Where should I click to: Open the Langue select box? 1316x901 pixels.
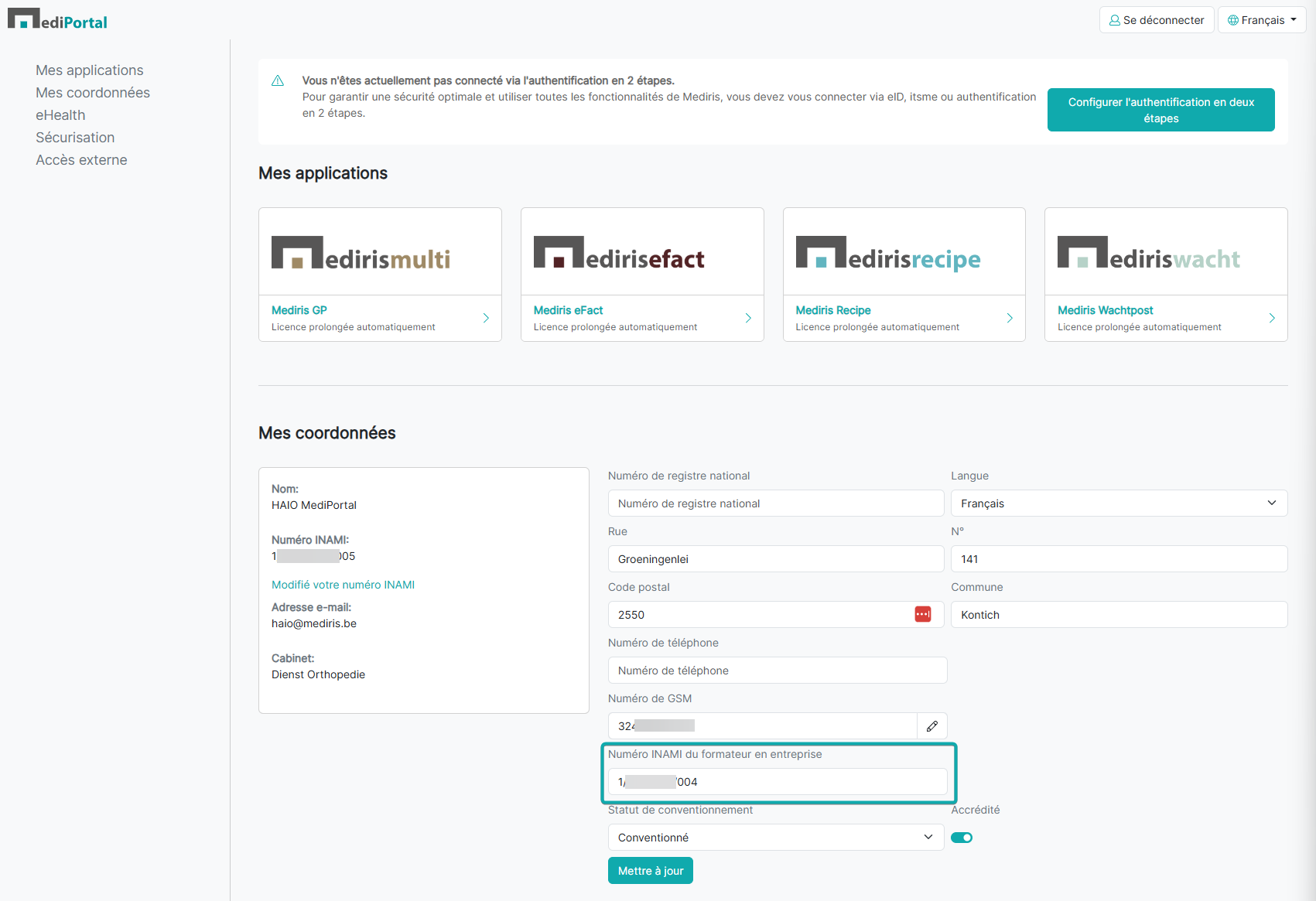point(1119,503)
